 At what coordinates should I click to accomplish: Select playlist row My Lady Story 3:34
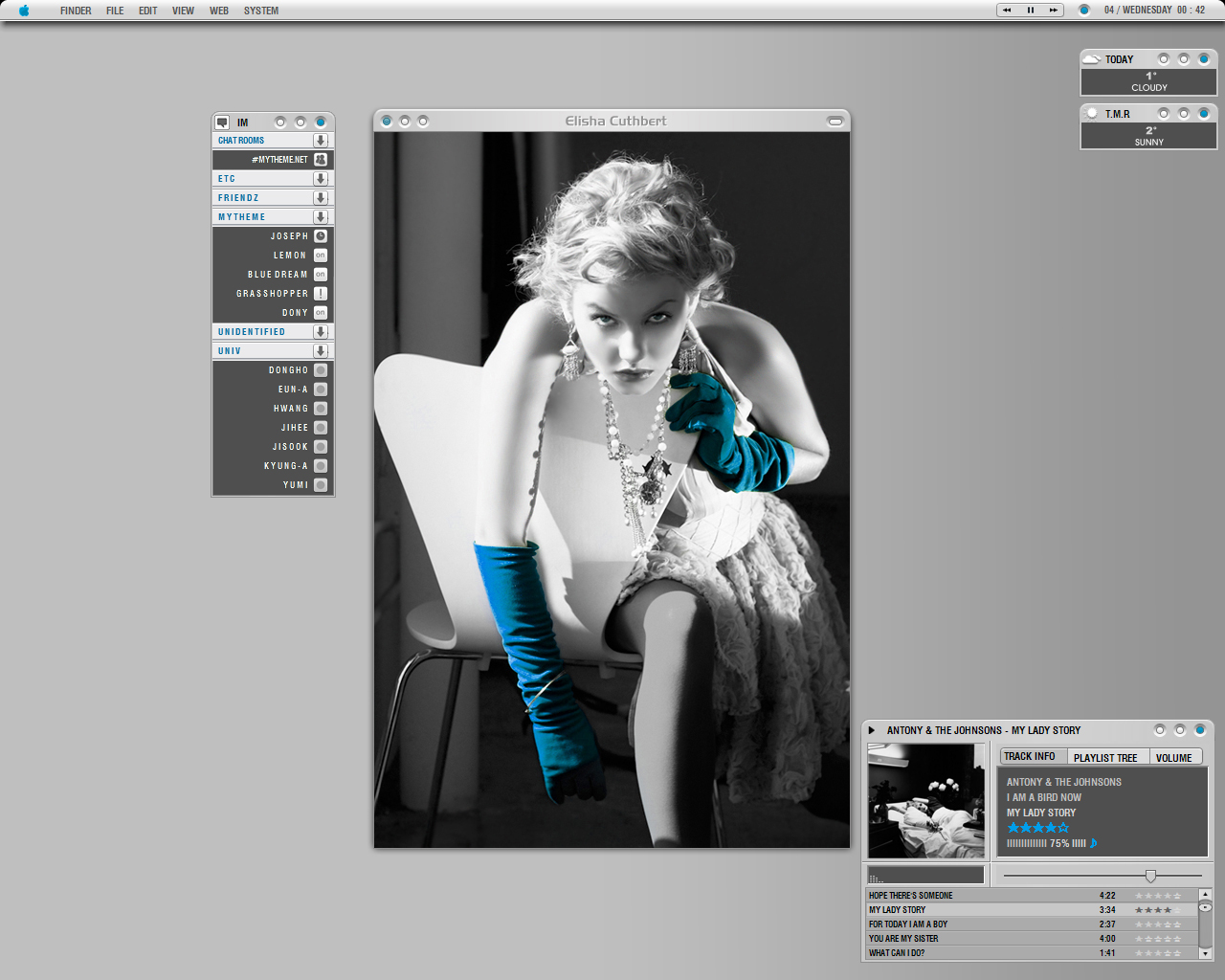tap(1032, 910)
